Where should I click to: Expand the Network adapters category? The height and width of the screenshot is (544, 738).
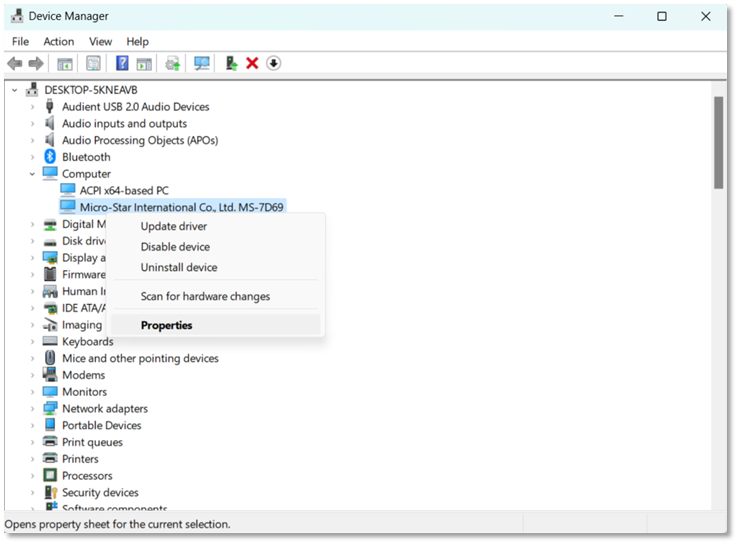point(32,408)
